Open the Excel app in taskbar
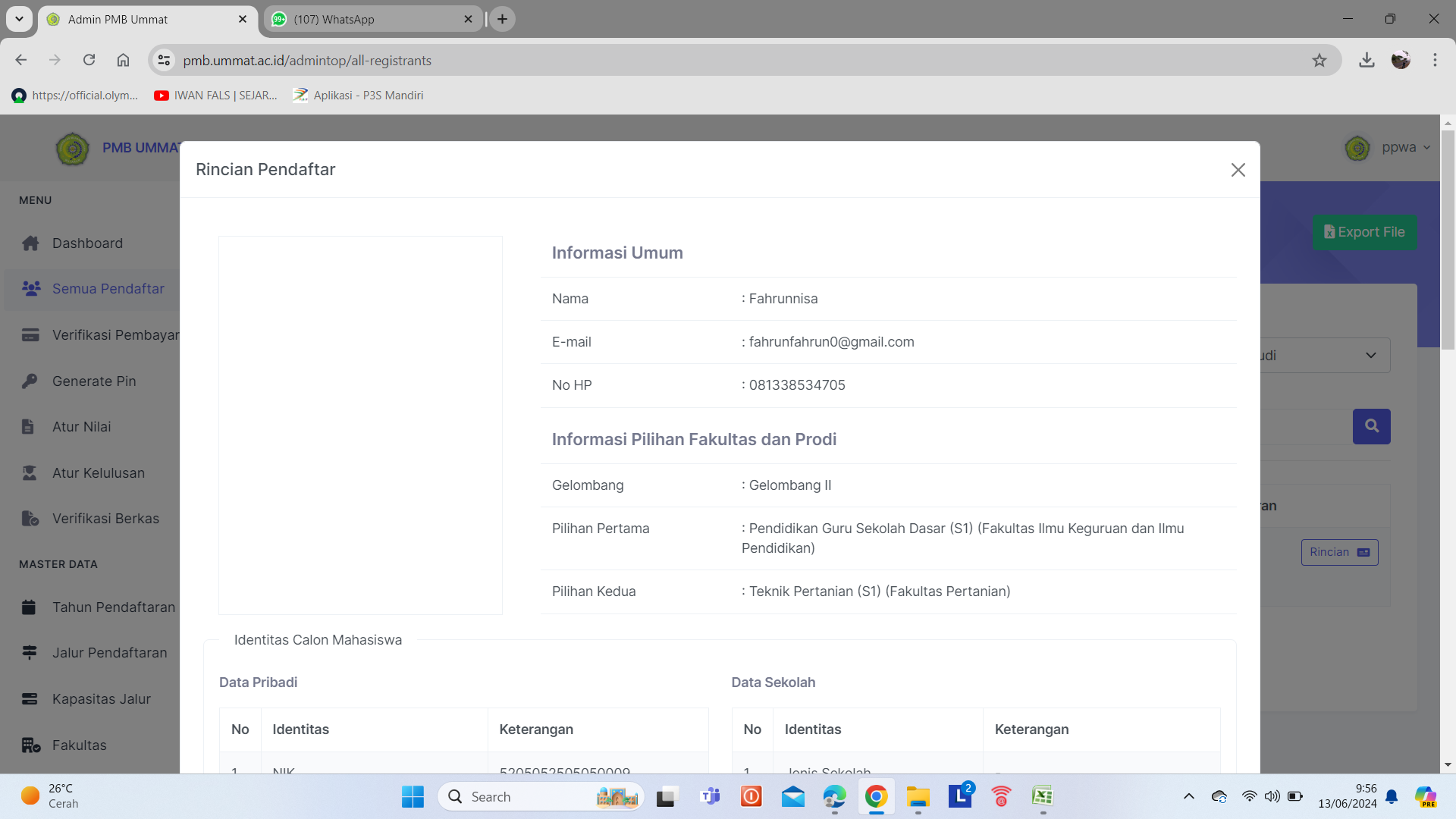 point(1042,796)
